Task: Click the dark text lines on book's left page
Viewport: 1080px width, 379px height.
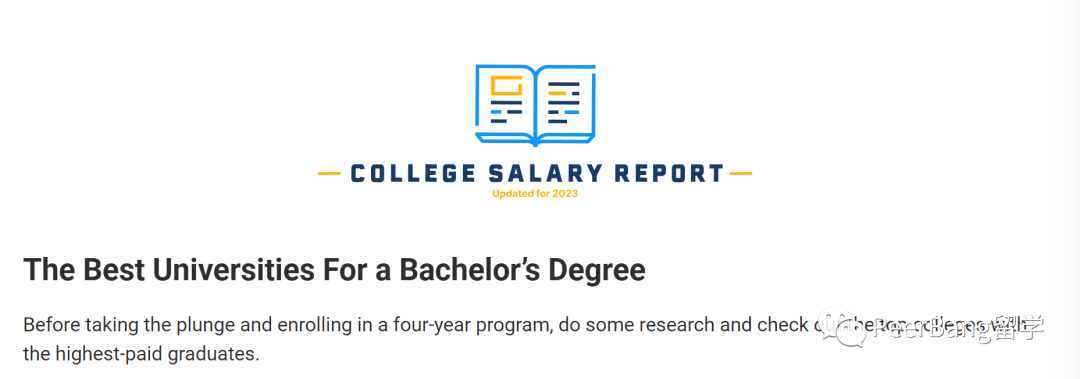Action: click(x=506, y=112)
